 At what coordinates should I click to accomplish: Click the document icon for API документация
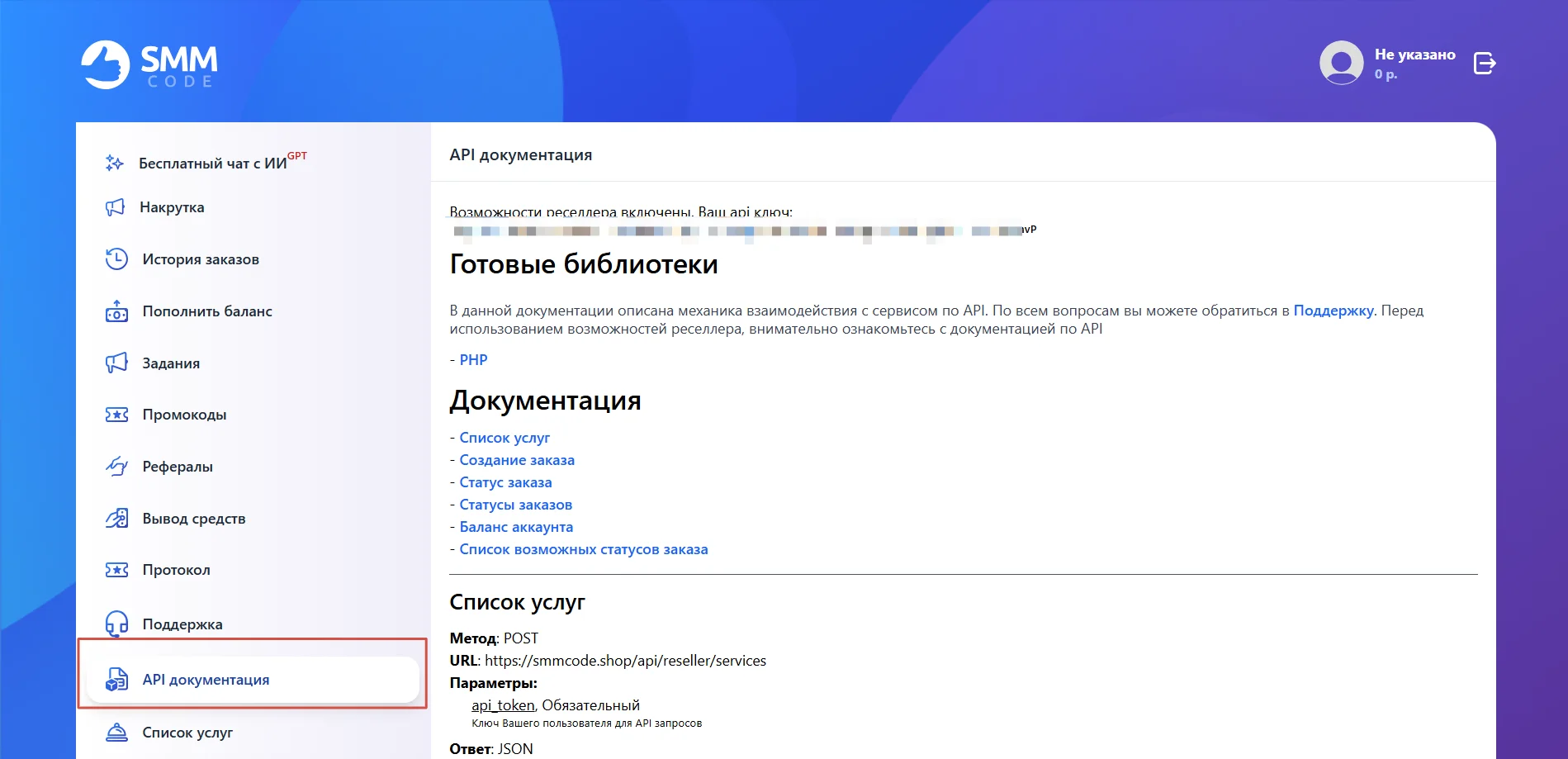click(x=116, y=679)
